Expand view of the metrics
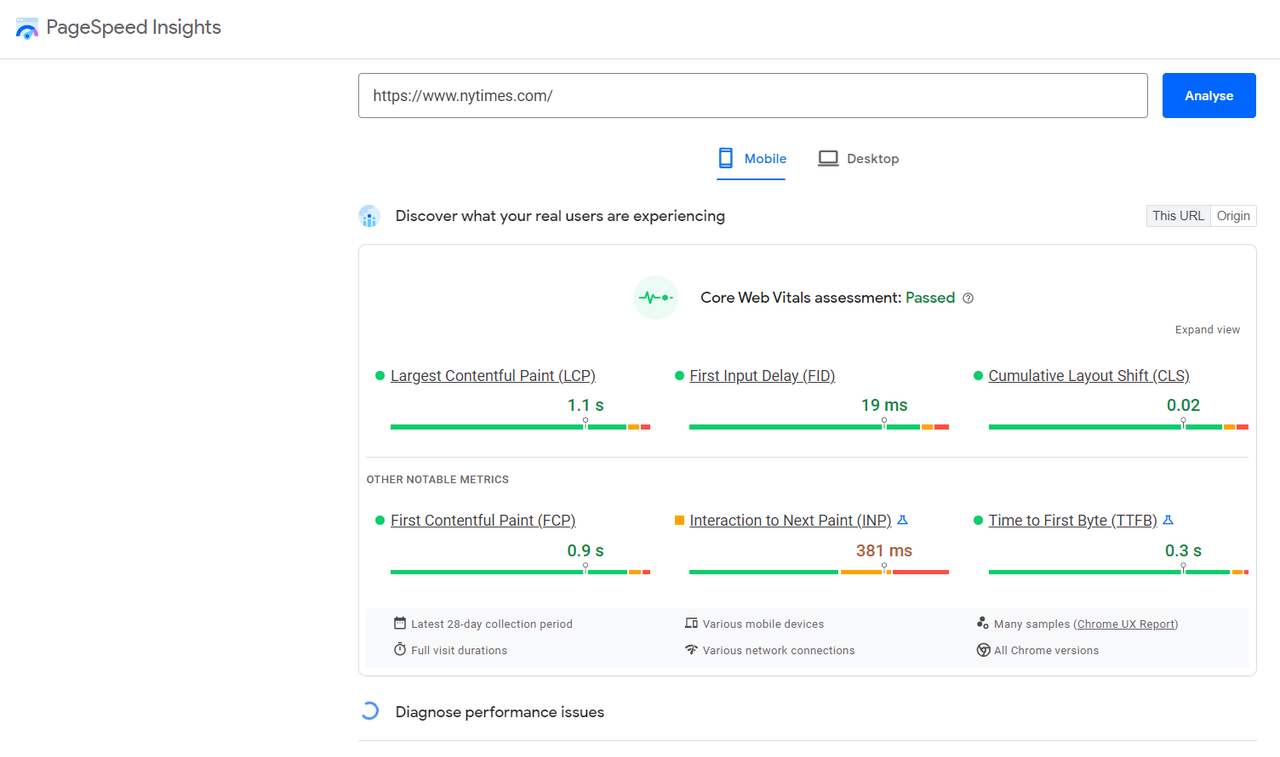The width and height of the screenshot is (1280, 757). [x=1207, y=330]
